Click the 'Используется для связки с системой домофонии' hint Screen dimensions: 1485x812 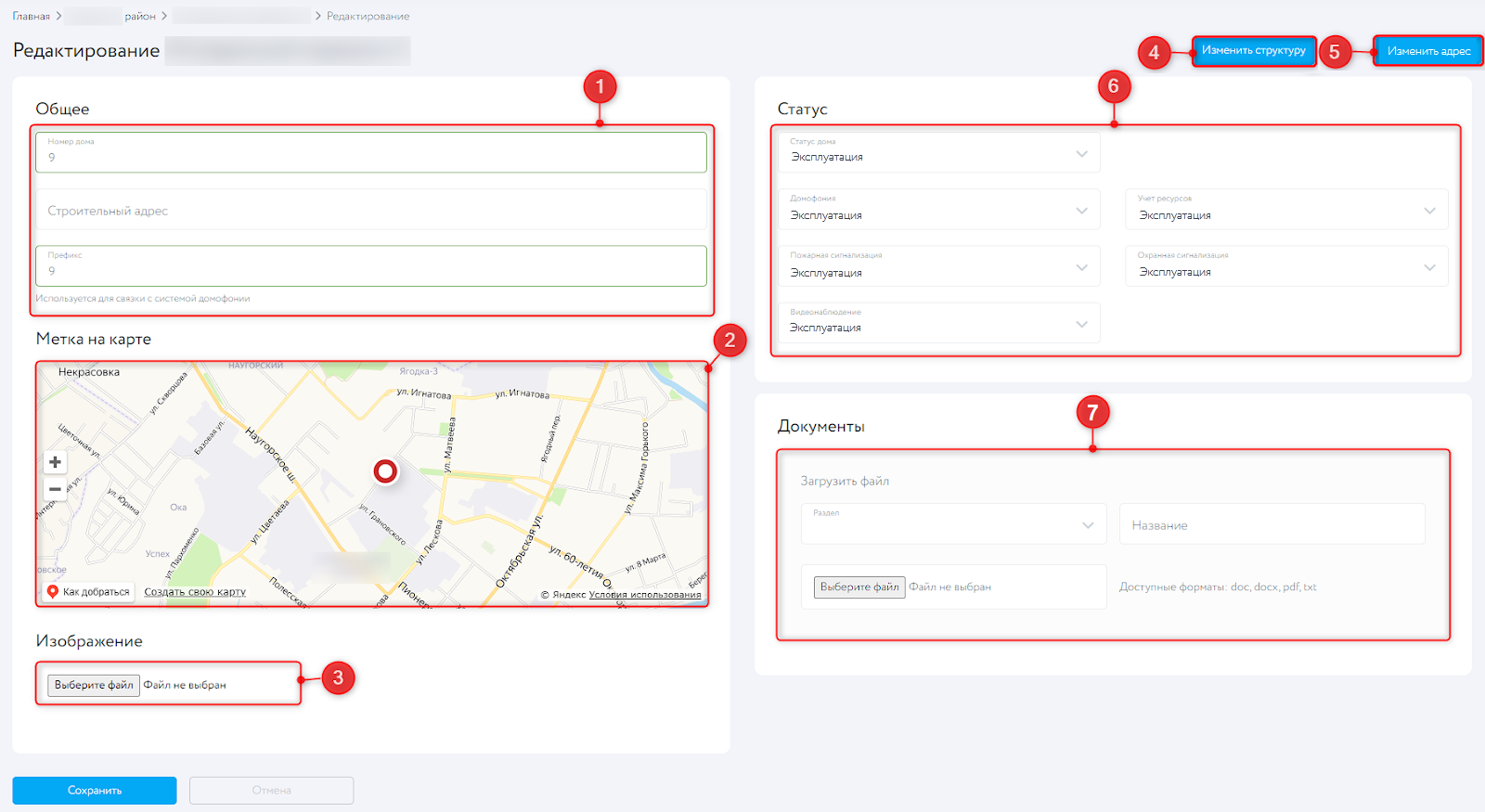[x=143, y=299]
